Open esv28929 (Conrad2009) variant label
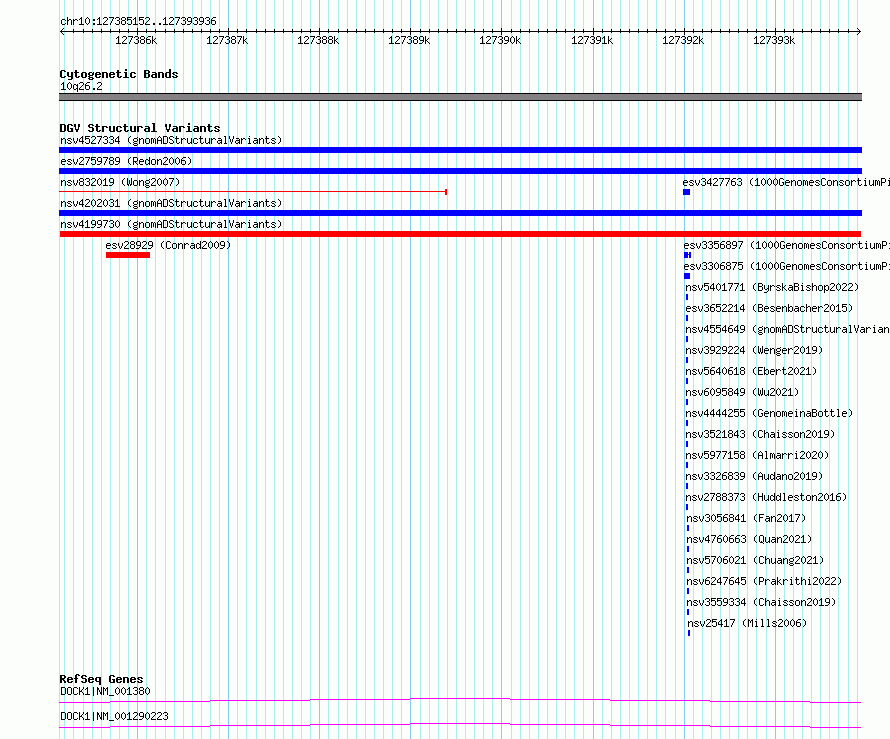Screen dimensions: 890x739 (x=168, y=245)
